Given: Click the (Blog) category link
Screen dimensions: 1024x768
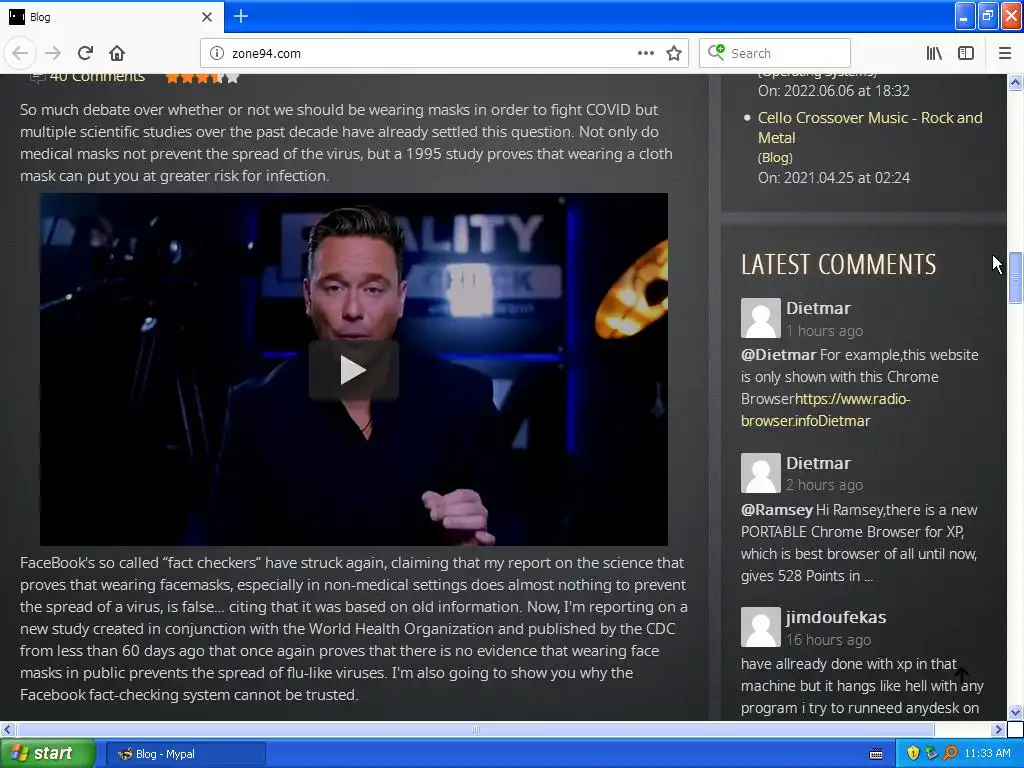Looking at the screenshot, I should (x=775, y=157).
